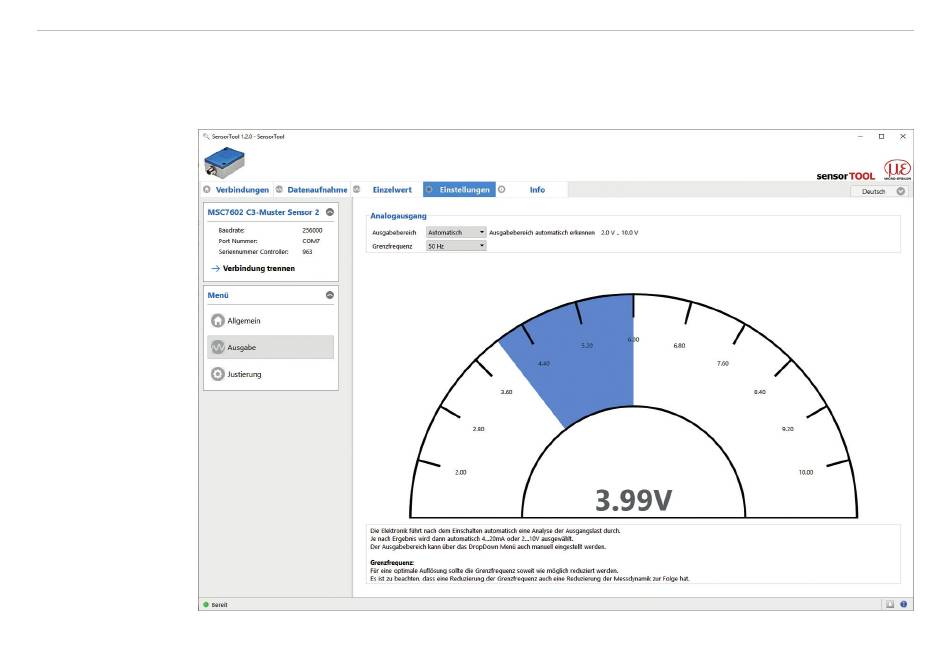
Task: Maximize the SensorTool window
Action: pyautogui.click(x=882, y=136)
